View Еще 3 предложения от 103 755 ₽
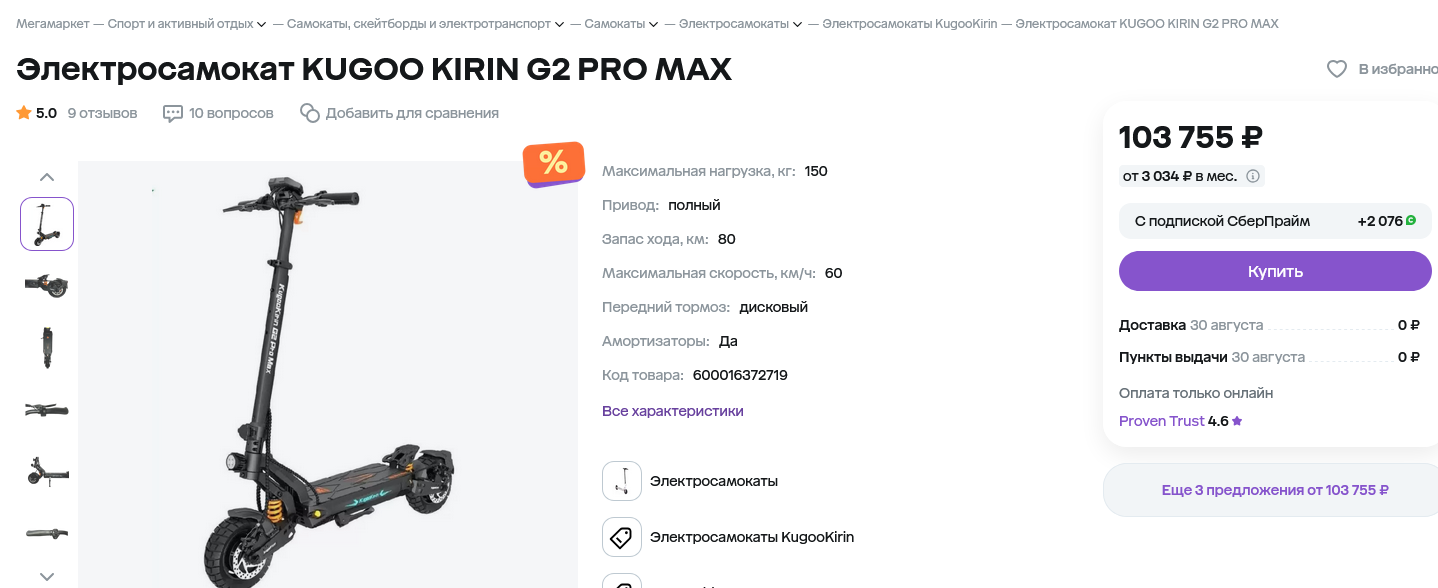 click(x=1275, y=490)
